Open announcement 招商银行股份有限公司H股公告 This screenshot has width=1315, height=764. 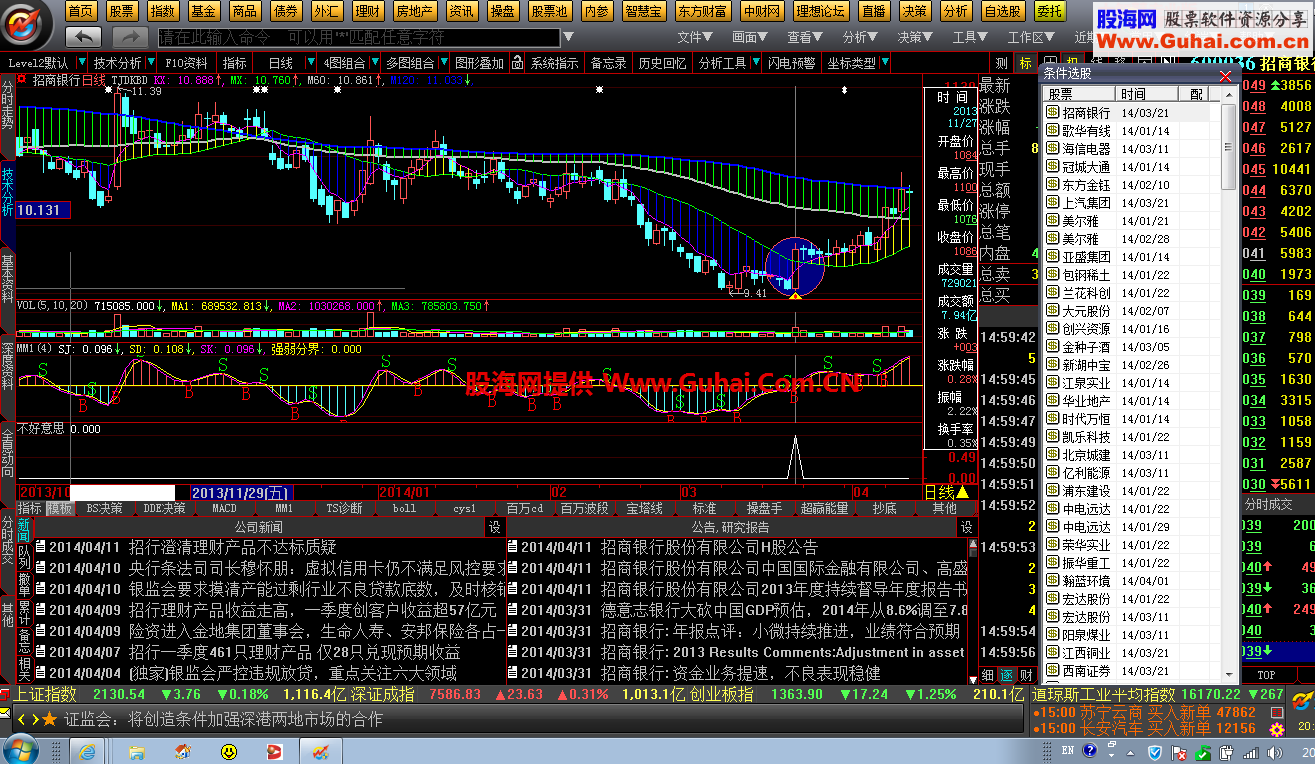click(x=709, y=548)
